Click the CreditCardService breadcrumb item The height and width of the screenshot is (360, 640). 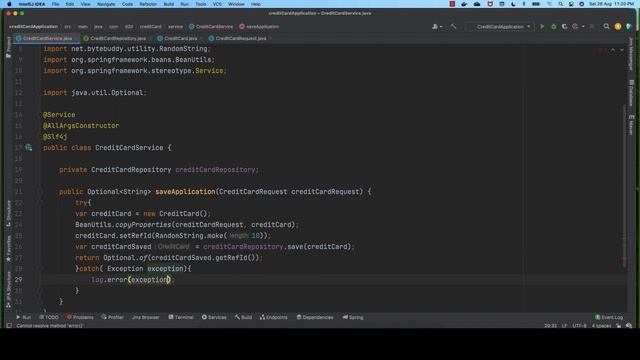point(211,27)
